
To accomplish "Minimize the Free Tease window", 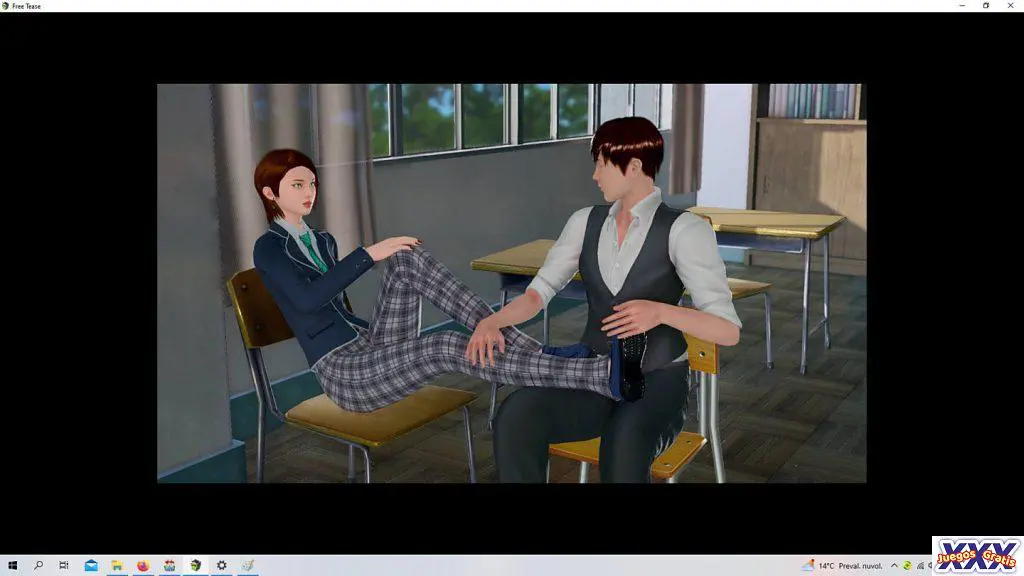I will (x=962, y=6).
